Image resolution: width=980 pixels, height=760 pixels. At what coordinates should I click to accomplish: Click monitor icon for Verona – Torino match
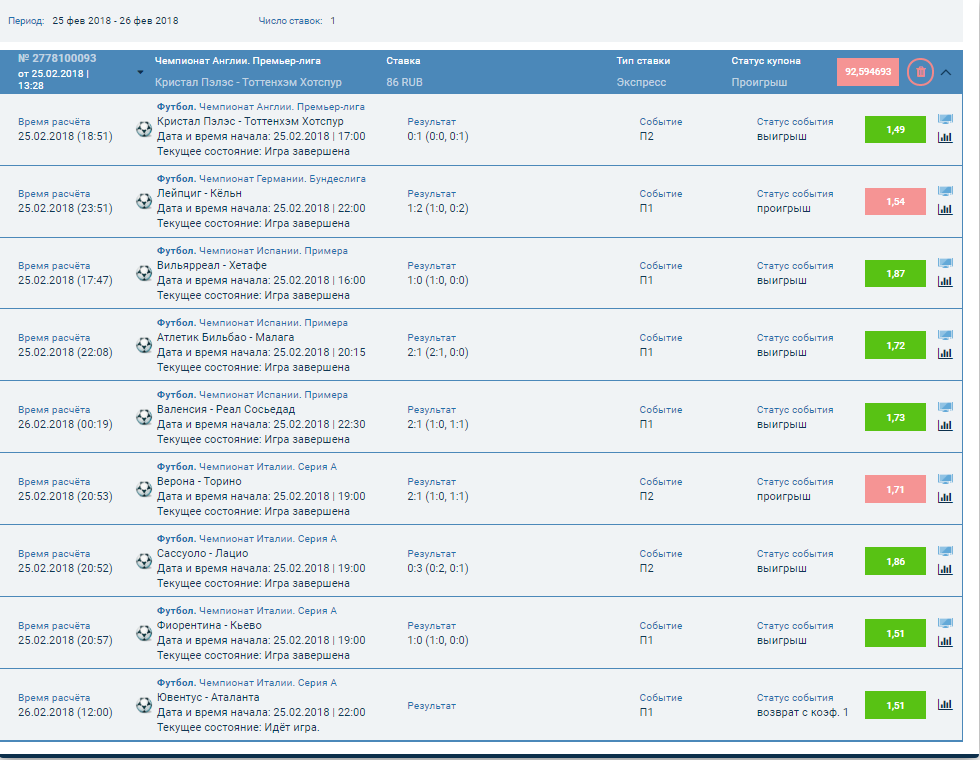tap(945, 480)
